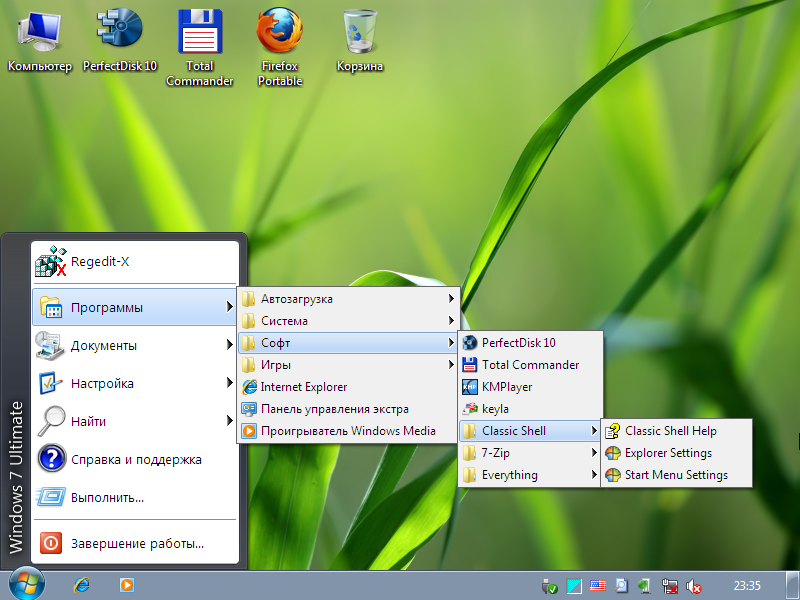Choose Internet Explorer from the Программы menu
800x600 pixels.
348,387
